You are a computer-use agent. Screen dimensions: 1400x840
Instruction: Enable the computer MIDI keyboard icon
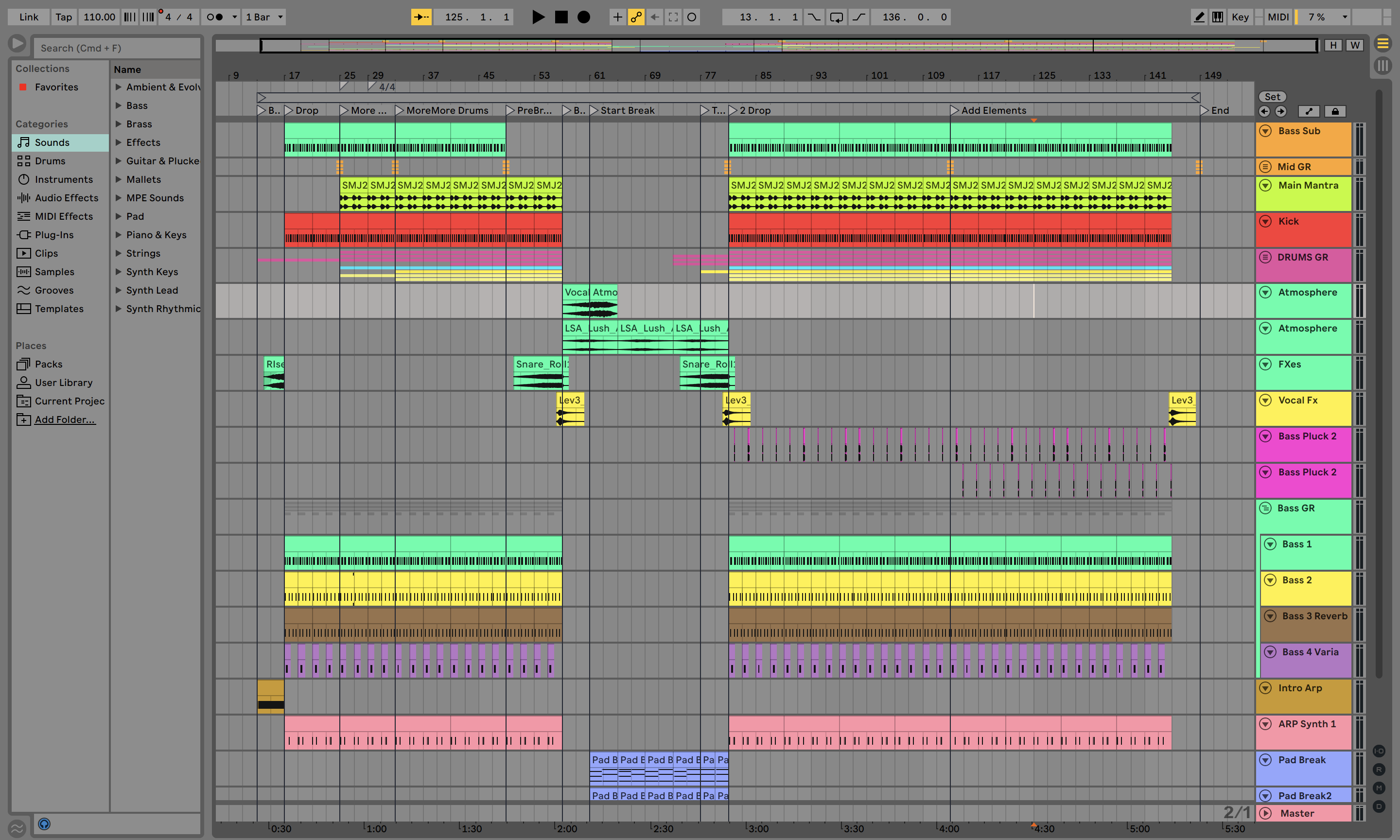tap(1217, 17)
